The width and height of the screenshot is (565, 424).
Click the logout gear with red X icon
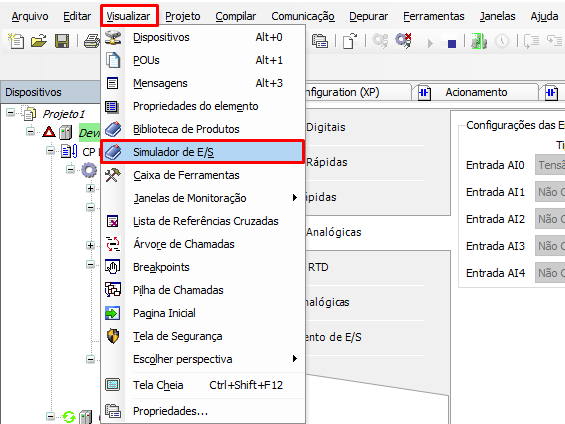[403, 41]
